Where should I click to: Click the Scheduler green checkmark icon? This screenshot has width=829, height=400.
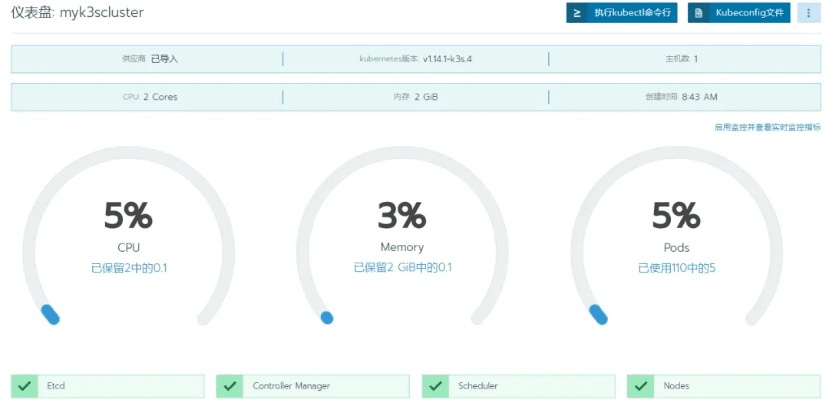tap(436, 386)
